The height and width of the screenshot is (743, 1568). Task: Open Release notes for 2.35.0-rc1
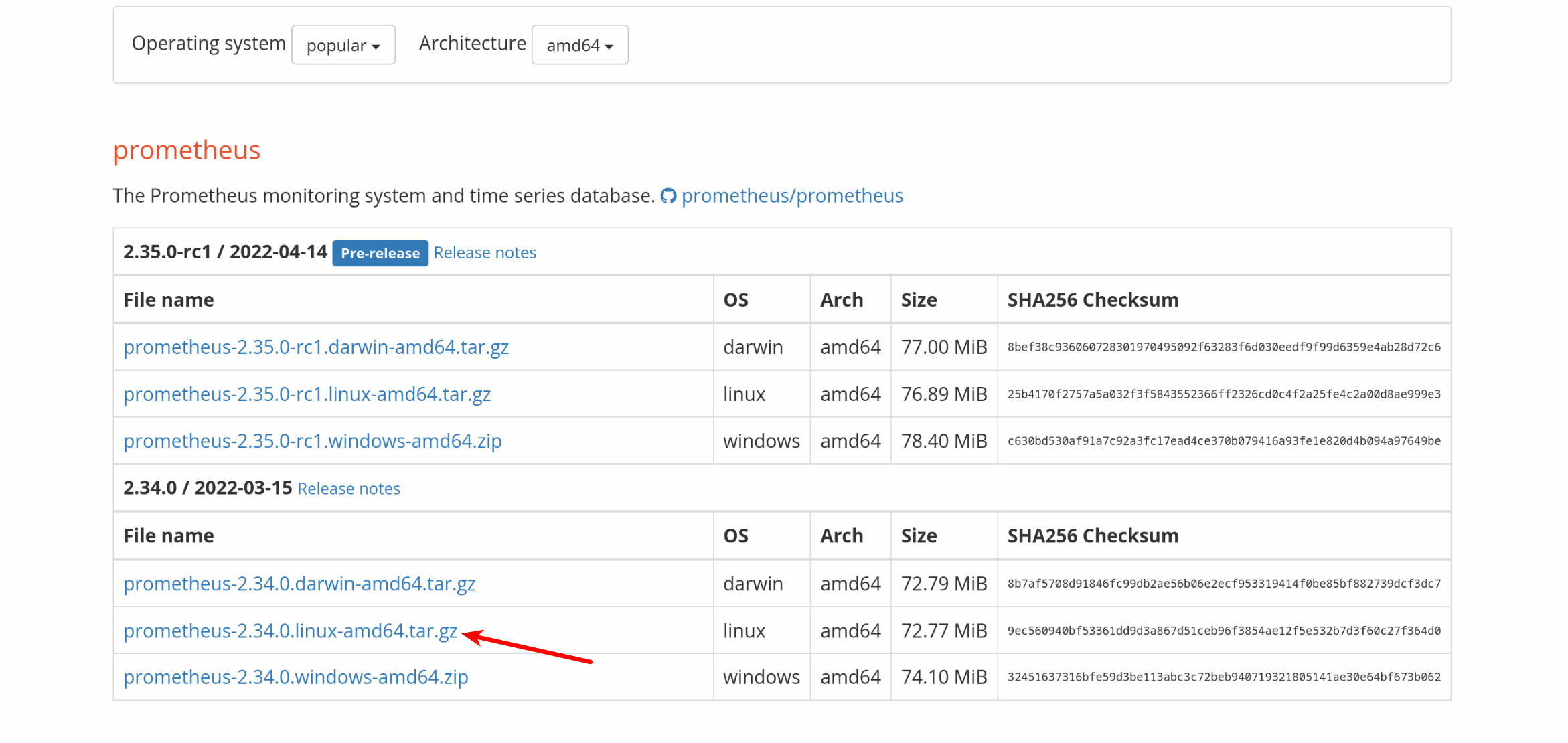click(485, 253)
